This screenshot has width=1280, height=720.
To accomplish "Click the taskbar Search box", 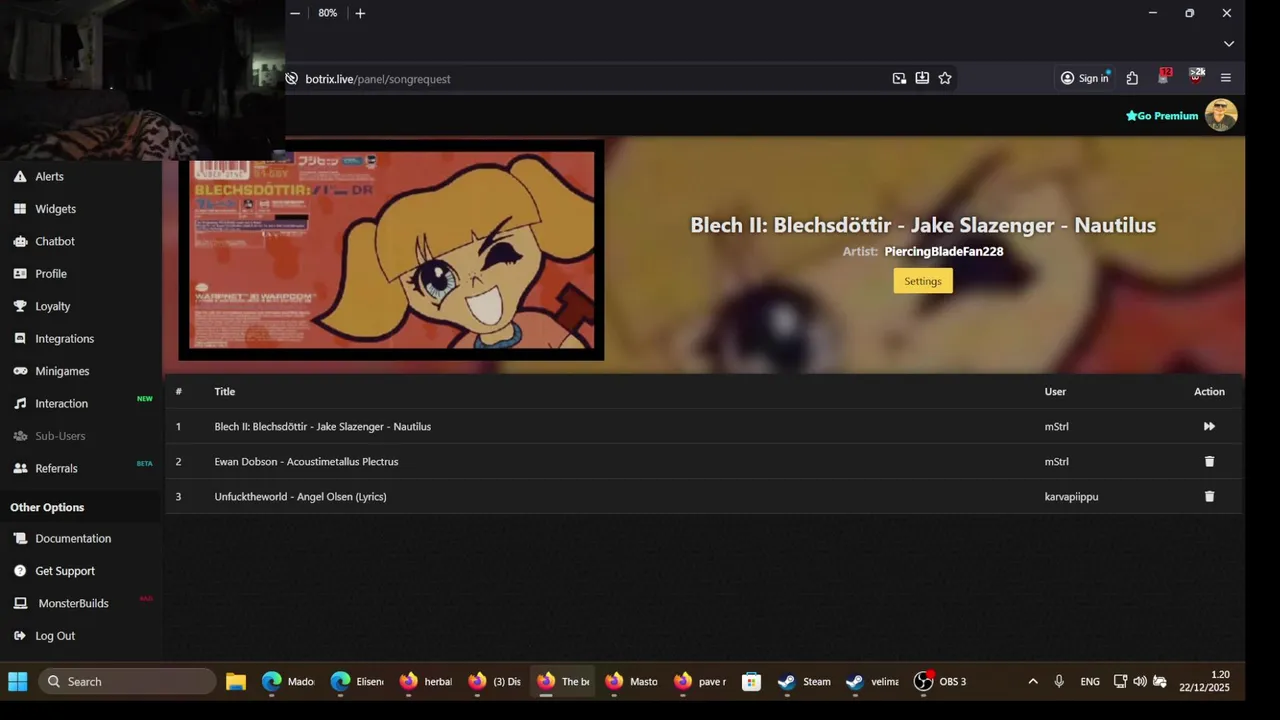I will pos(127,682).
